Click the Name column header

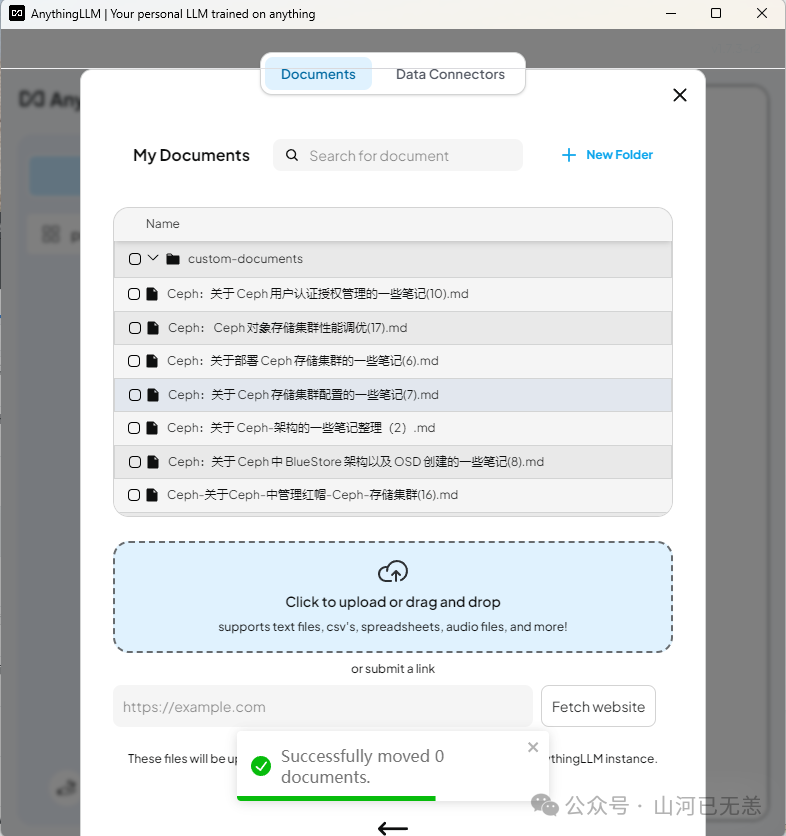(x=163, y=223)
